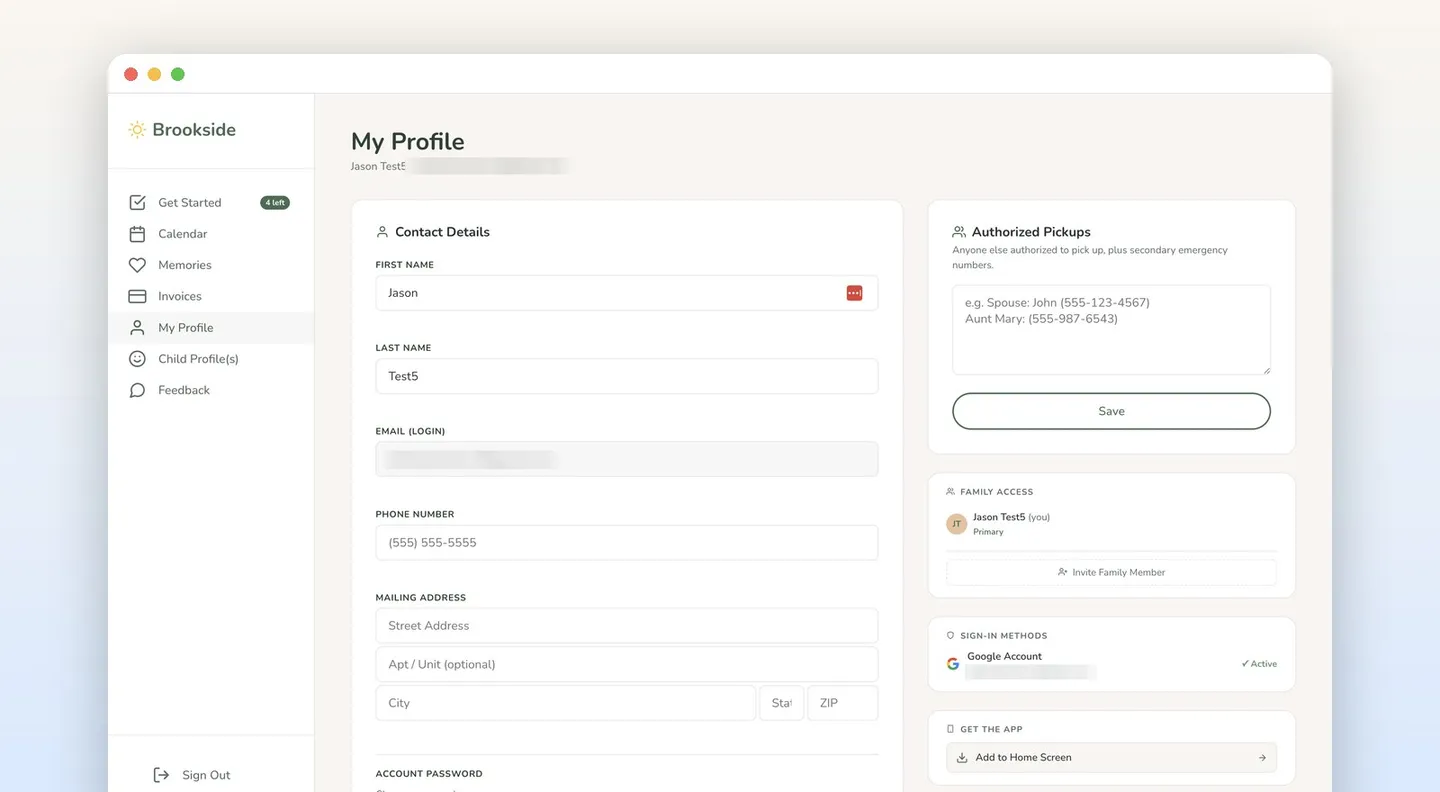Click the yellow macOS window button

tap(154, 74)
